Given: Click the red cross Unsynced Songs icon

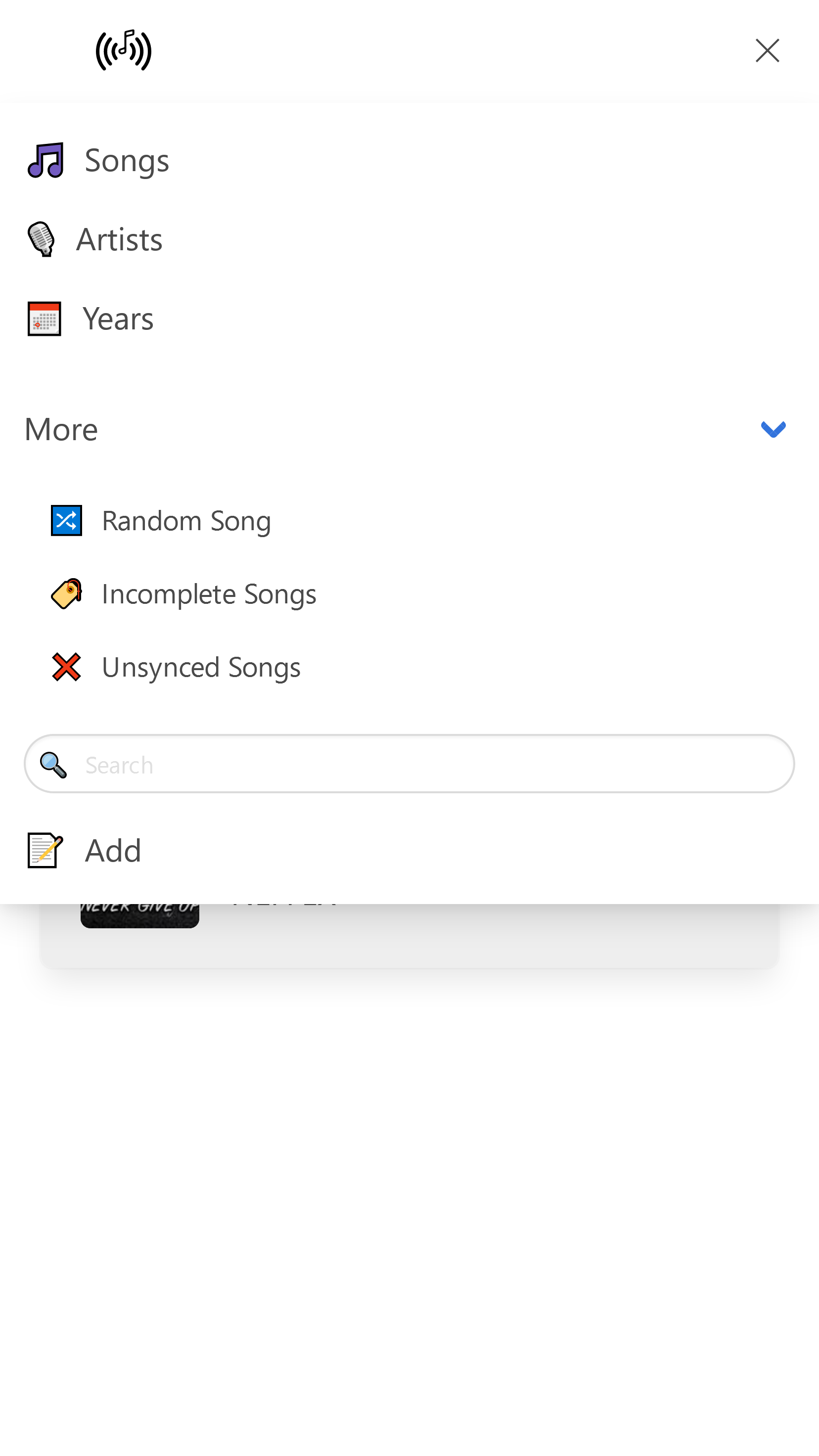Looking at the screenshot, I should pos(67,667).
